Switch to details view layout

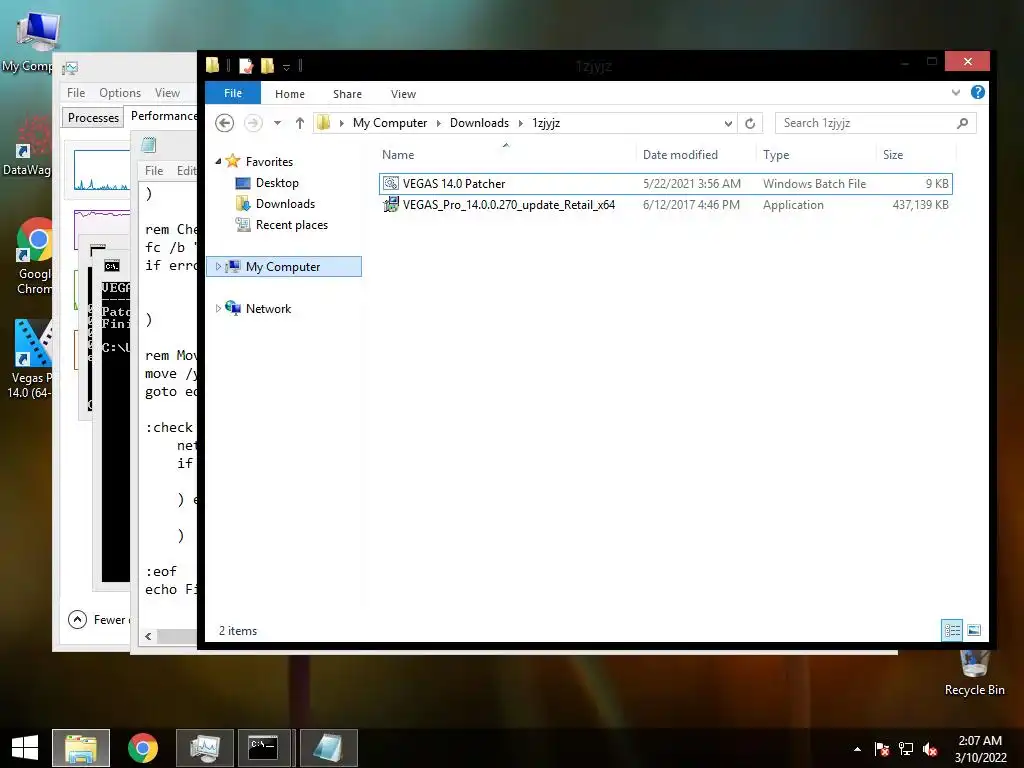pyautogui.click(x=952, y=630)
